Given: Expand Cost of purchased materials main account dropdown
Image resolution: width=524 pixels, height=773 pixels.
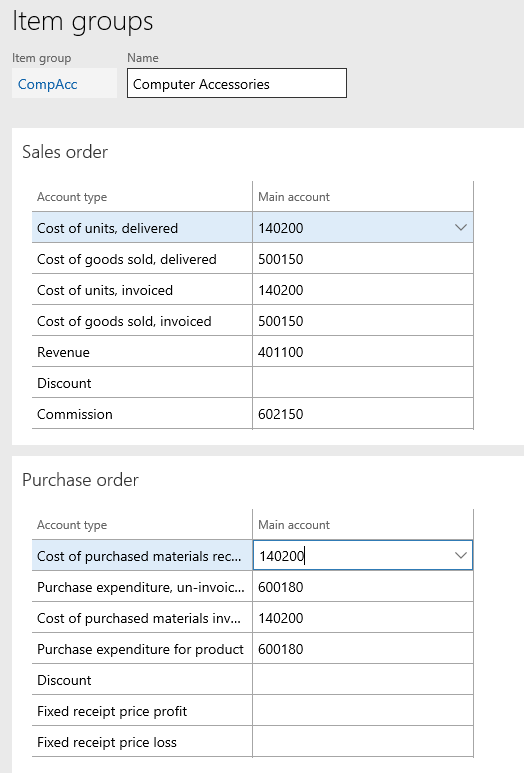Looking at the screenshot, I should click(460, 555).
